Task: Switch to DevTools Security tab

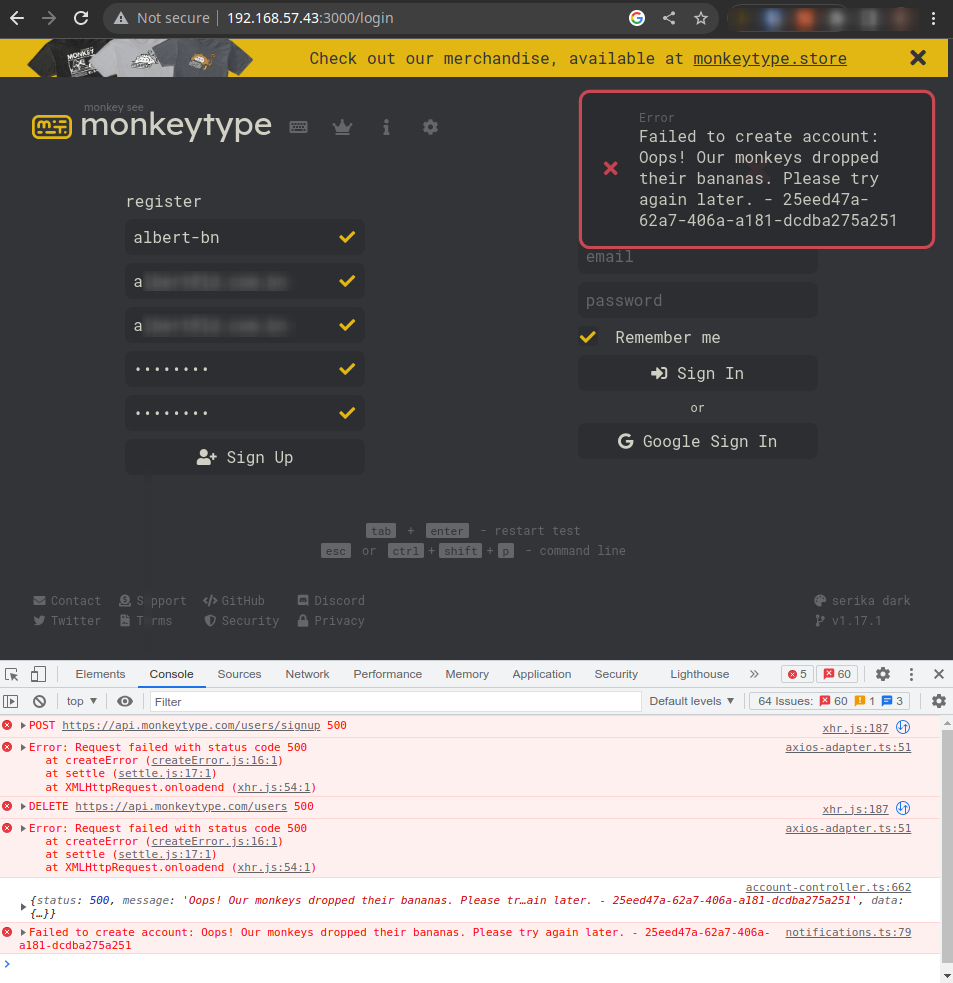Action: coord(616,674)
